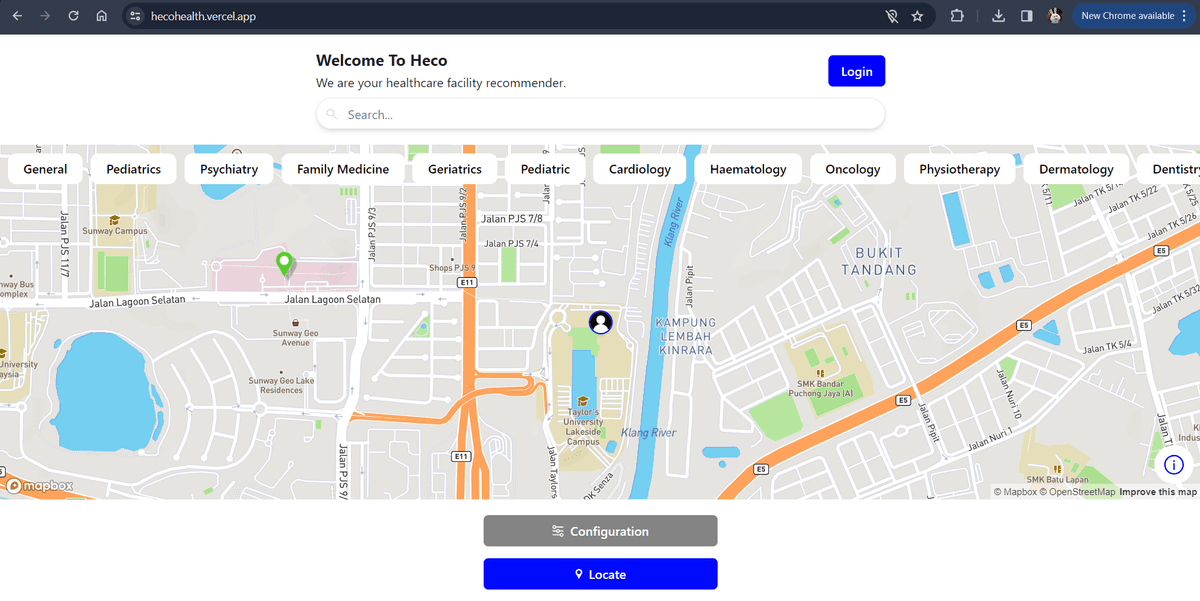The image size is (1200, 601).
Task: Click the Mapbox logo on the map
Action: point(40,486)
